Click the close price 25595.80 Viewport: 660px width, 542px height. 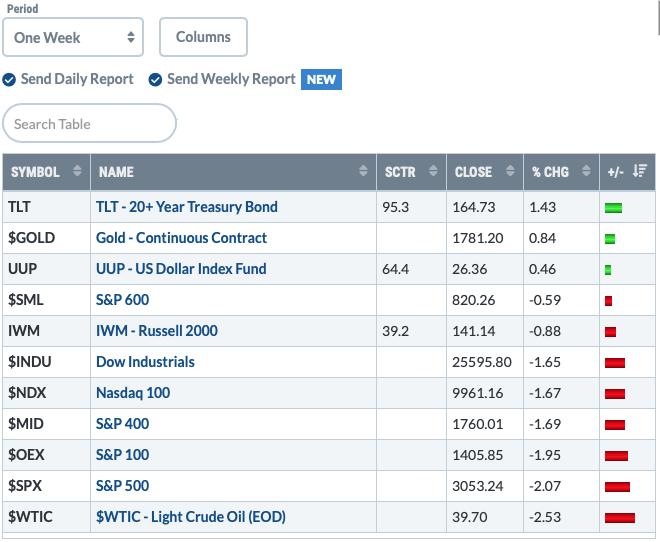click(x=482, y=362)
